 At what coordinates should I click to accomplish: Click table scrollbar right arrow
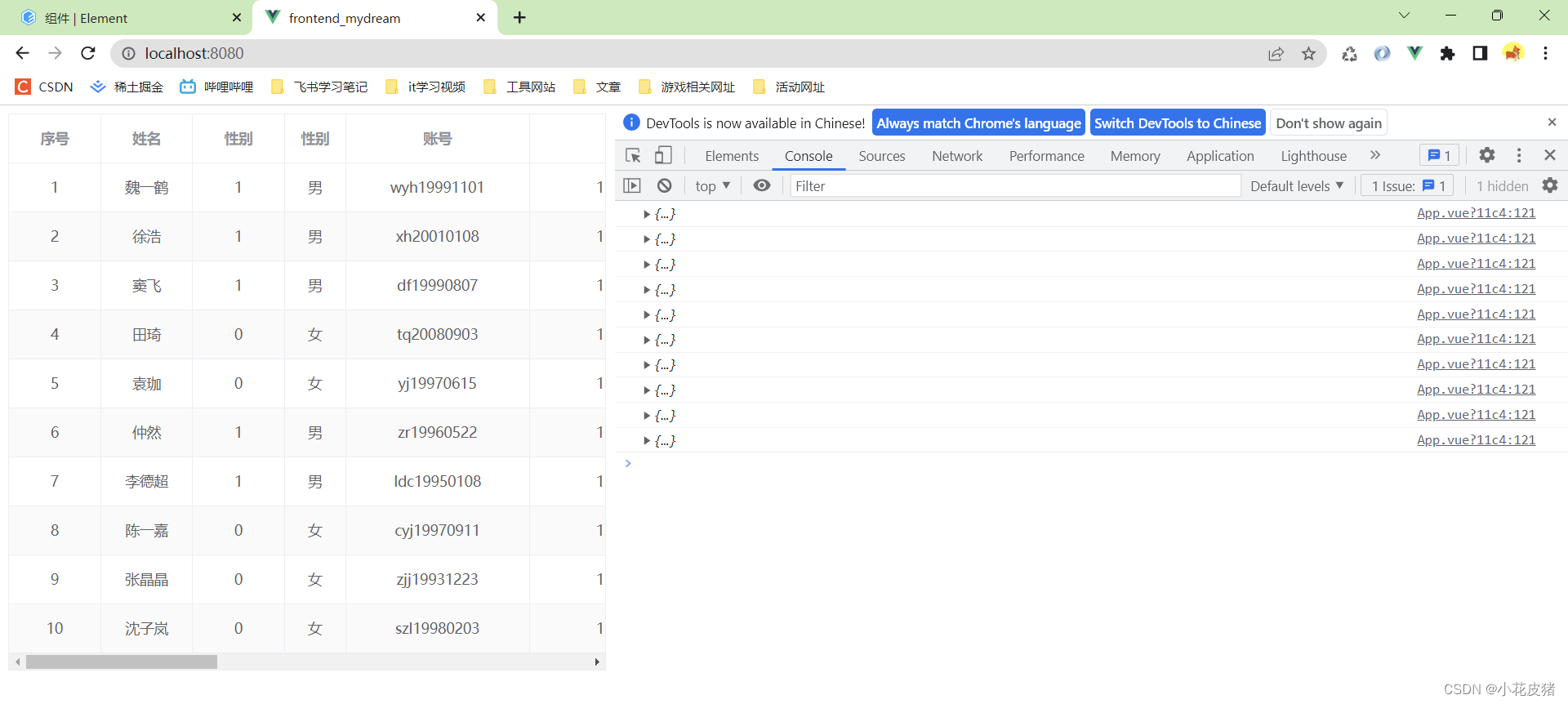click(597, 662)
